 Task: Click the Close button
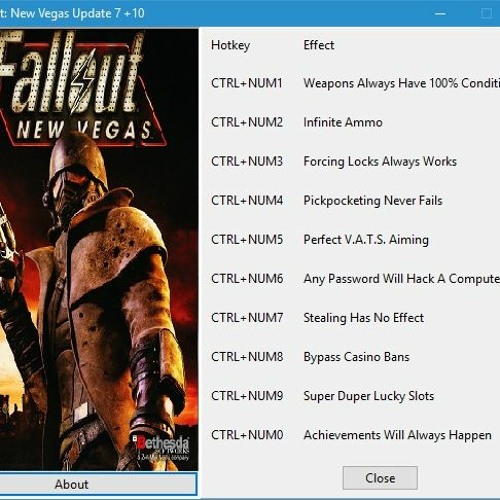(x=380, y=478)
